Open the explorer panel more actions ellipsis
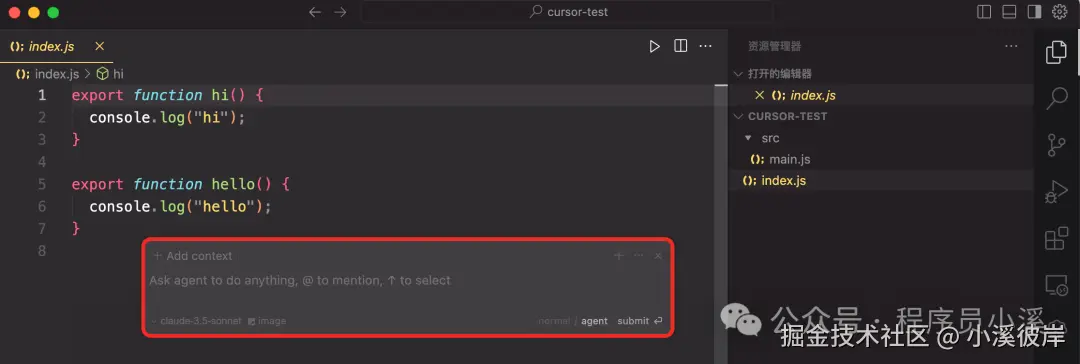This screenshot has width=1080, height=364. 1011,46
